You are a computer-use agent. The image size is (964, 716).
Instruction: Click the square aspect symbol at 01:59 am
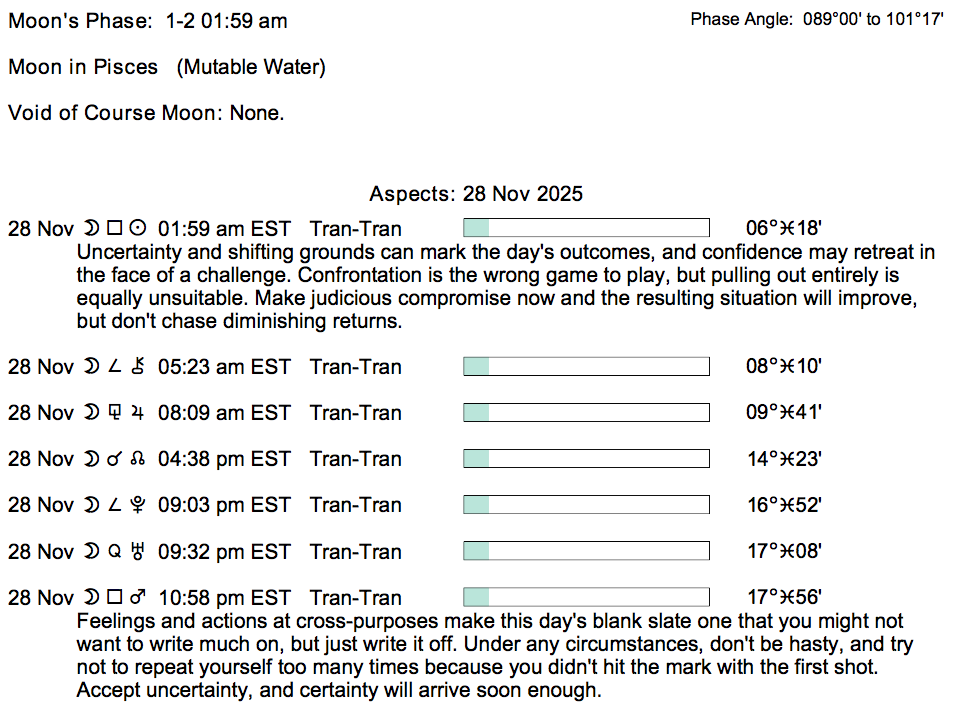(x=115, y=229)
